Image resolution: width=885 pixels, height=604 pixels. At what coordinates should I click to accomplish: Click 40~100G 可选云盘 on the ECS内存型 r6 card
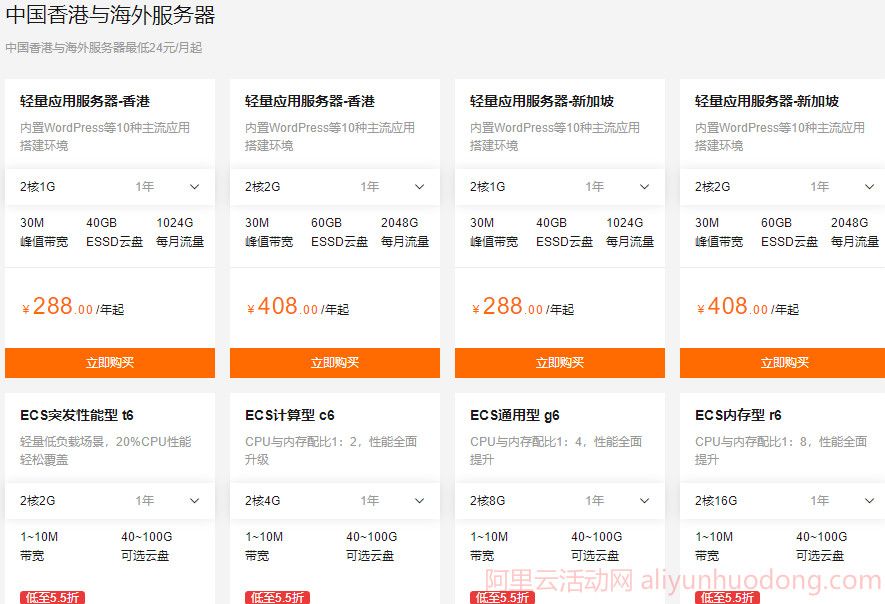[822, 546]
